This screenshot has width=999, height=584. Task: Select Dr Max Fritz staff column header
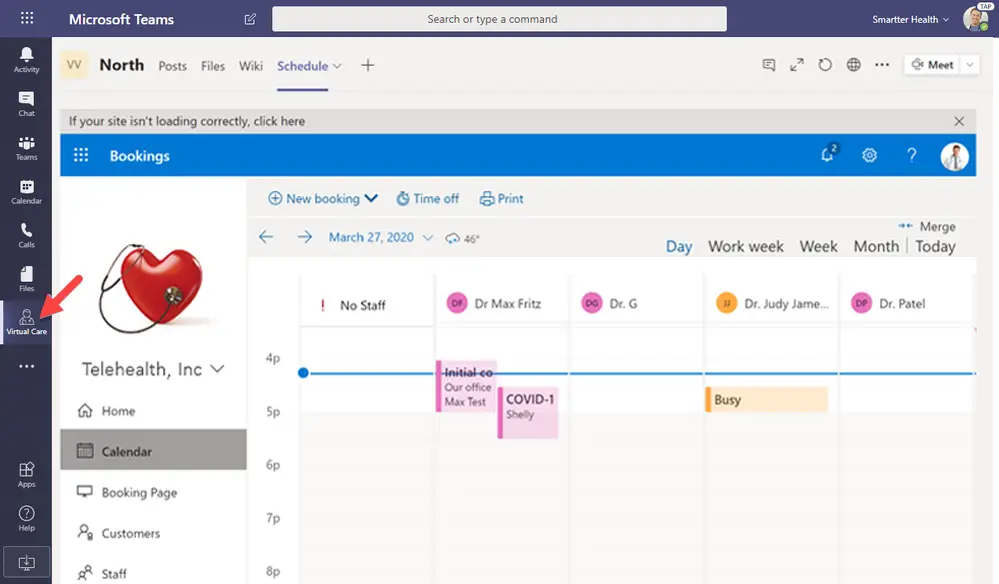click(502, 304)
